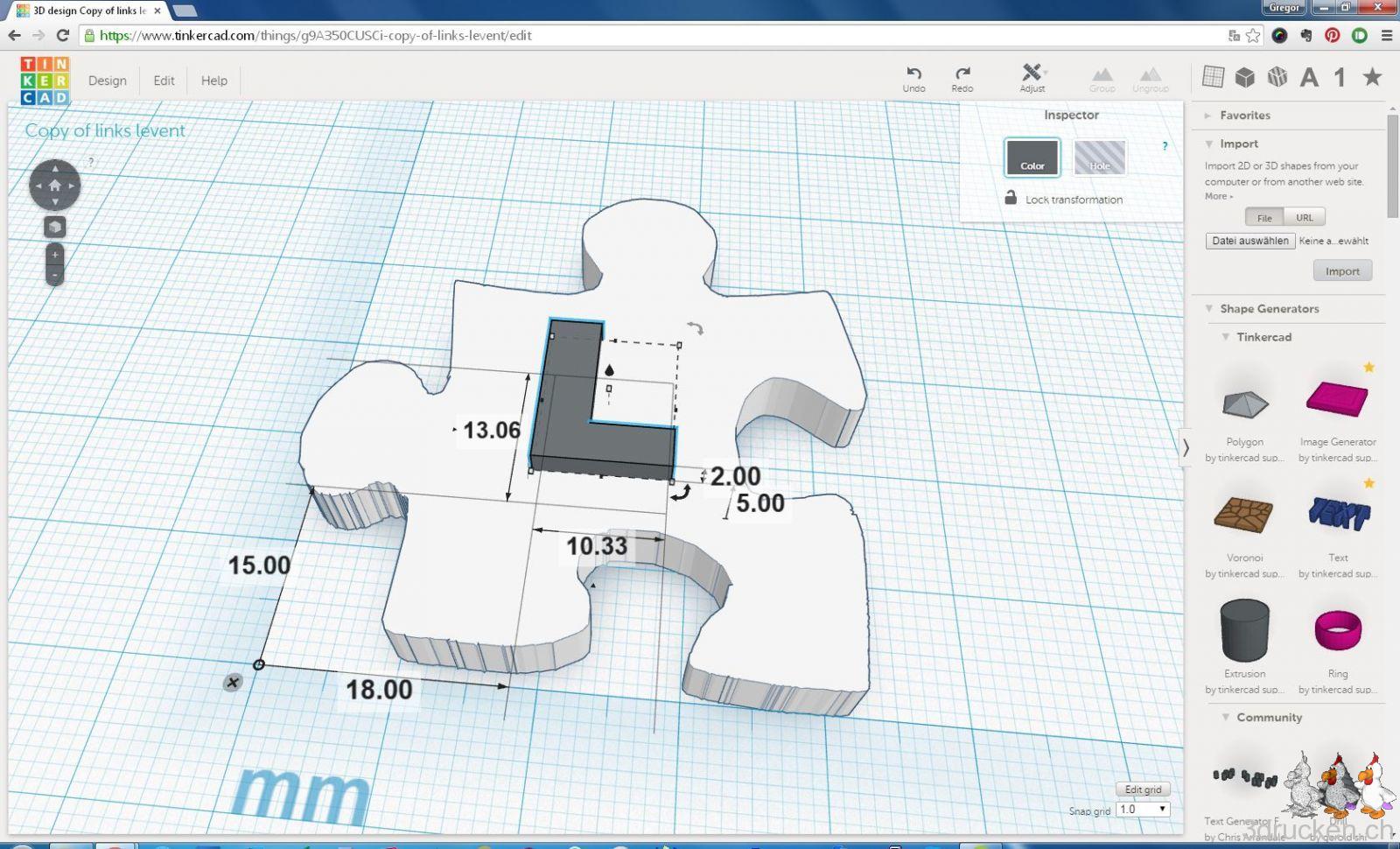Collapse the Tinkercad shapes group
1400x849 pixels.
point(1224,337)
